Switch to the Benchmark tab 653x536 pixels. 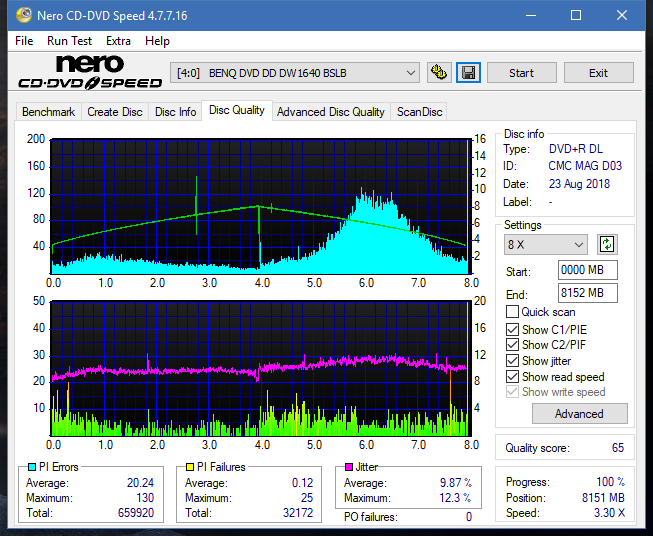click(x=48, y=112)
